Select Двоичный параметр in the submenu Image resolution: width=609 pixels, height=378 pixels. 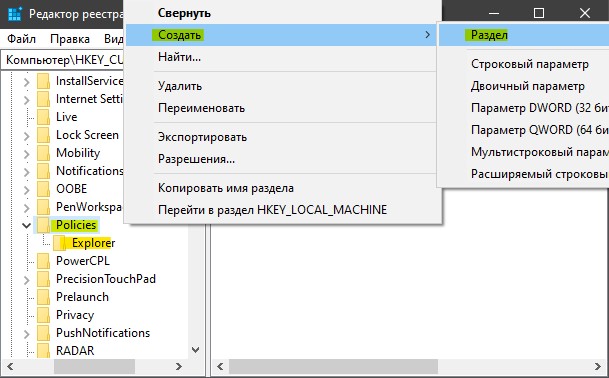coord(524,86)
